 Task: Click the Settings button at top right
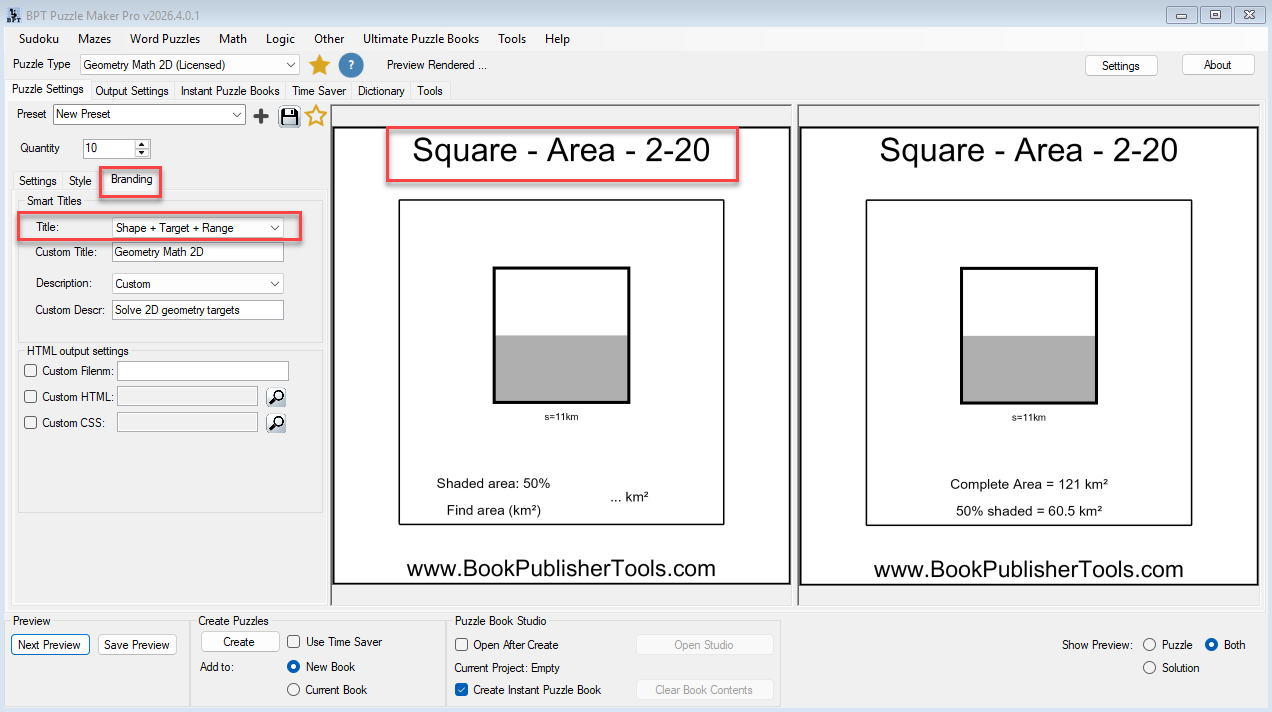tap(1121, 65)
